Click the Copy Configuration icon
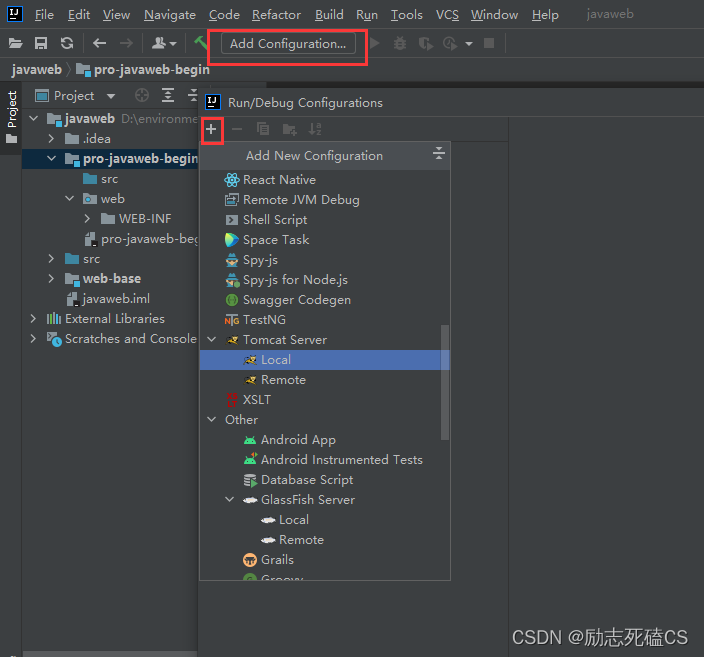Image resolution: width=704 pixels, height=657 pixels. (263, 129)
